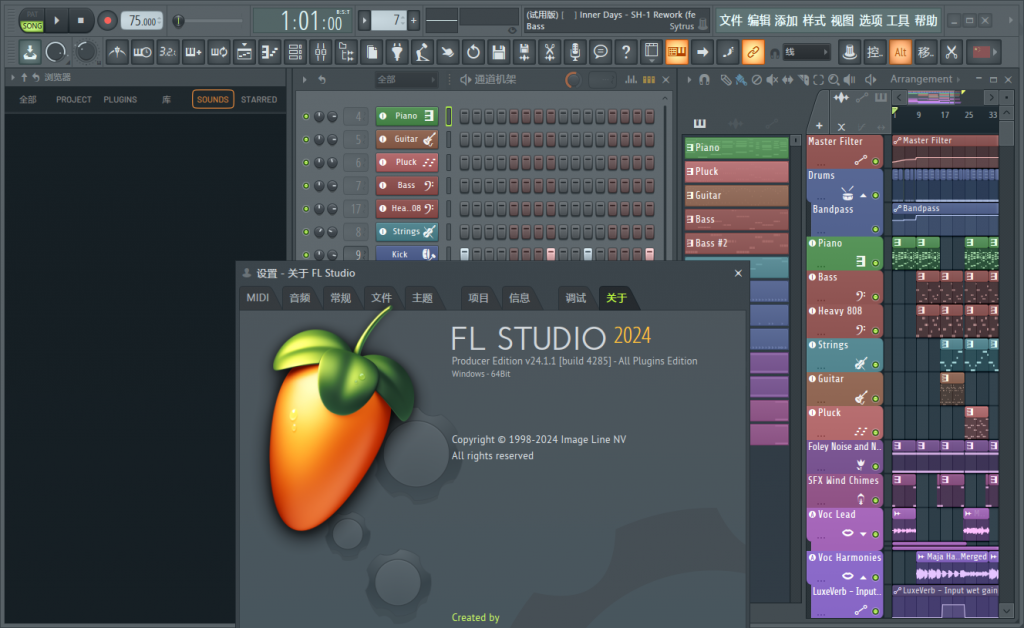Click mixer track number 17 for Hea..08 channel
The image size is (1024, 628).
coord(356,208)
